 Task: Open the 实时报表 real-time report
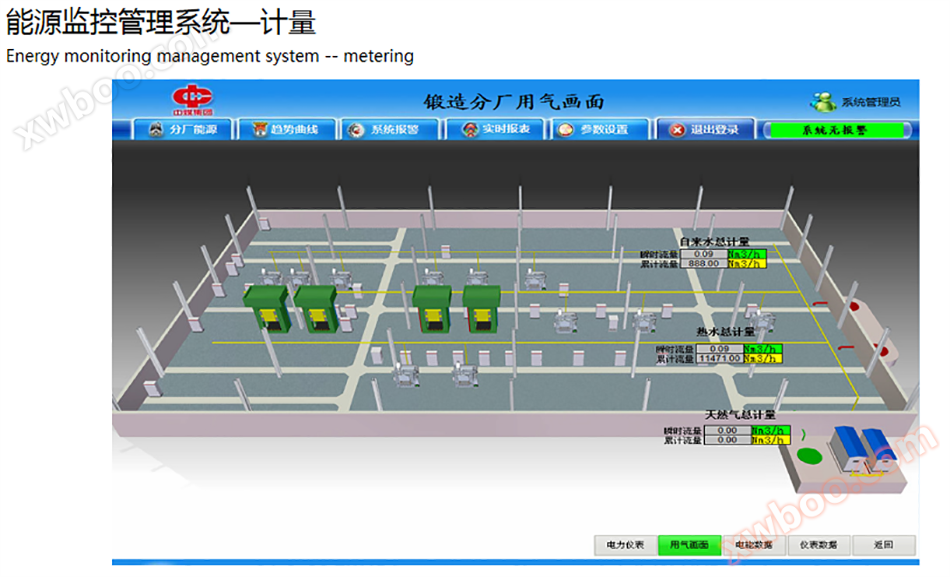point(495,130)
